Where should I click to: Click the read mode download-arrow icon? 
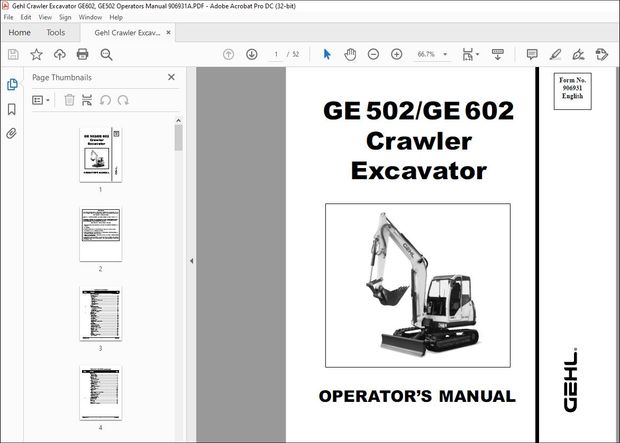(497, 54)
